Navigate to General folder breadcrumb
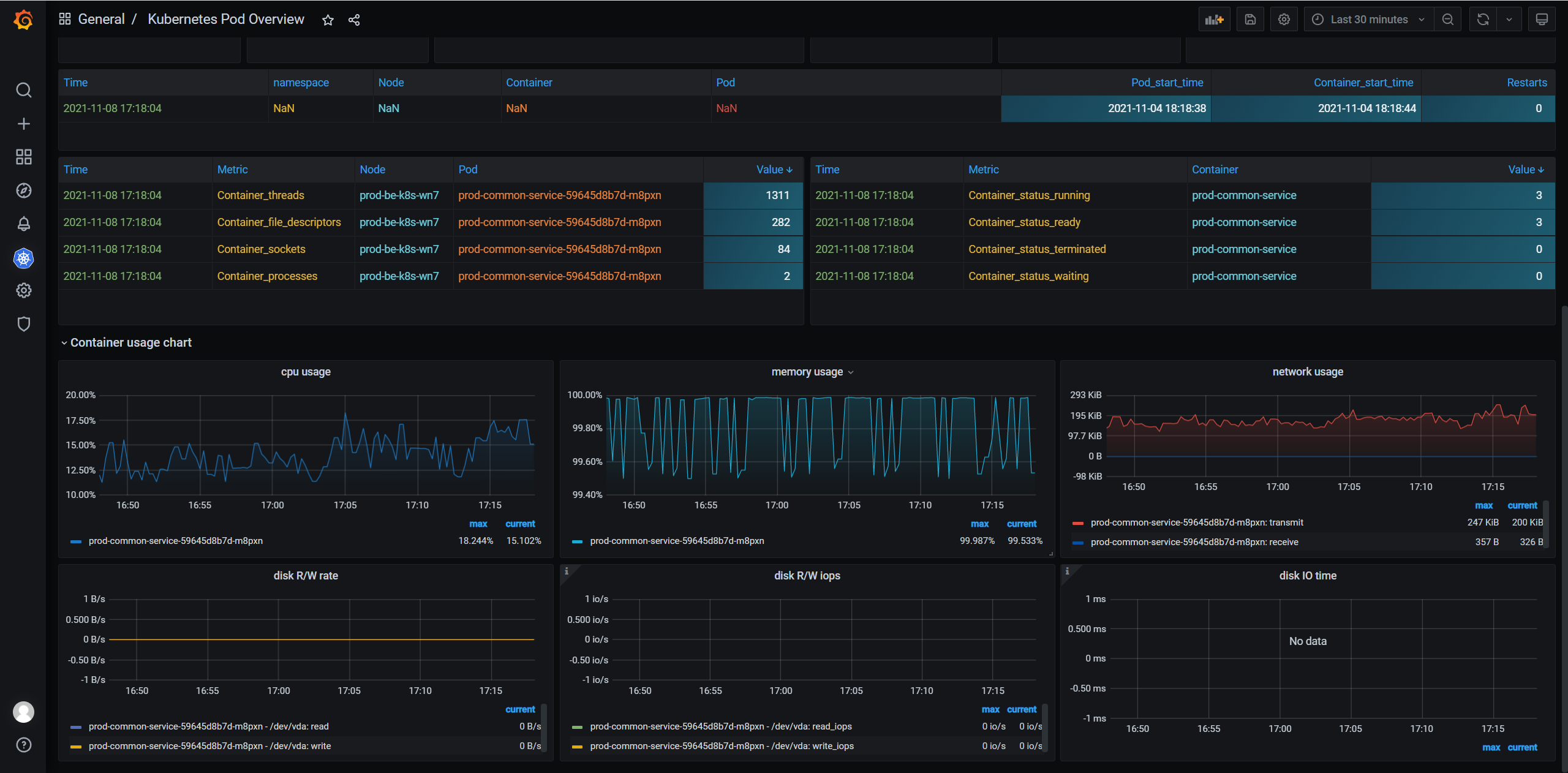 tap(101, 20)
